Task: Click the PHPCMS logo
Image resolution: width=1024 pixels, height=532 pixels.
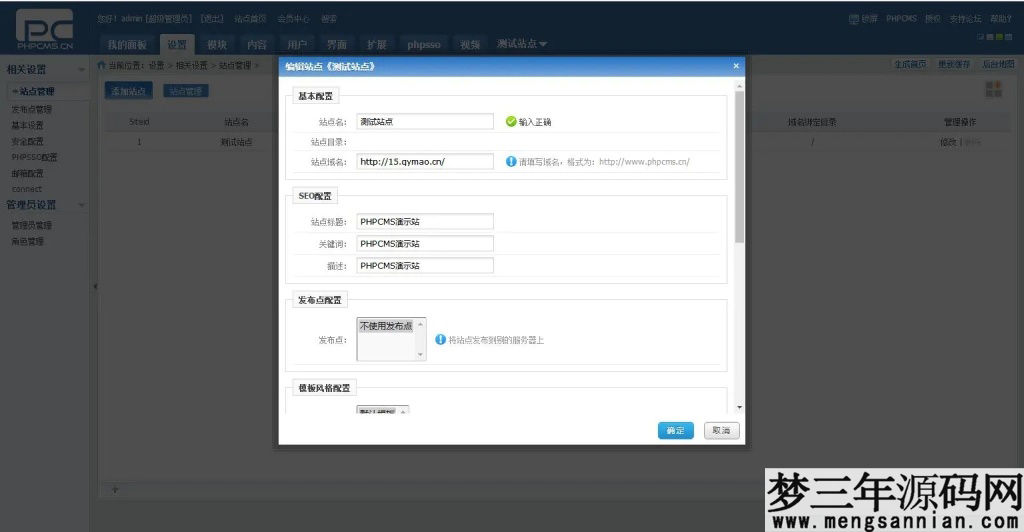Action: pos(44,30)
